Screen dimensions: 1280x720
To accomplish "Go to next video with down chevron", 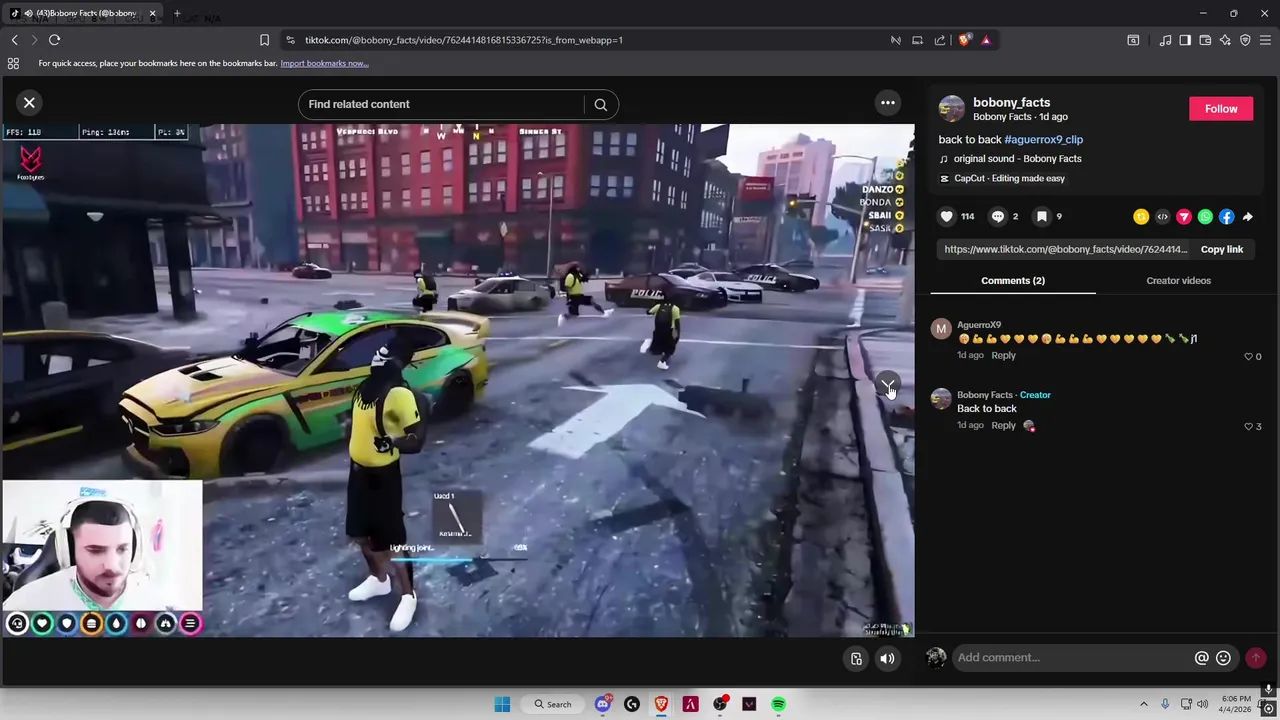I will (x=887, y=384).
